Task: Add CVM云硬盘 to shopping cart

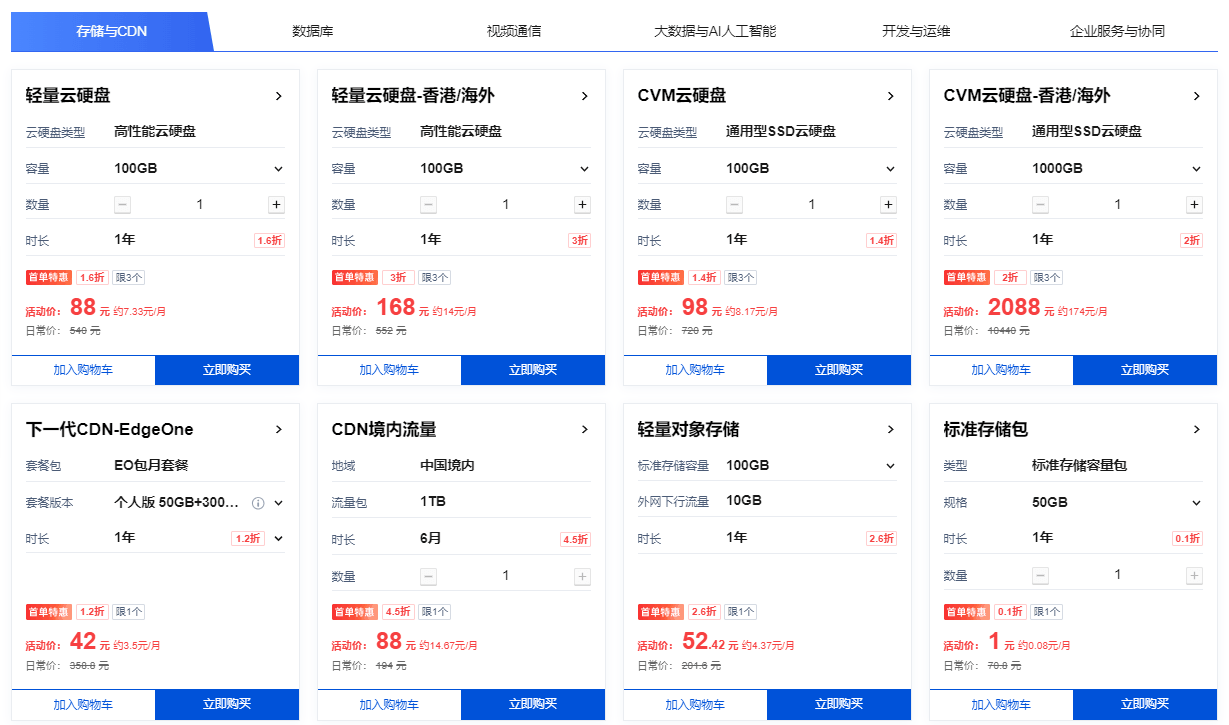Action: (x=695, y=370)
